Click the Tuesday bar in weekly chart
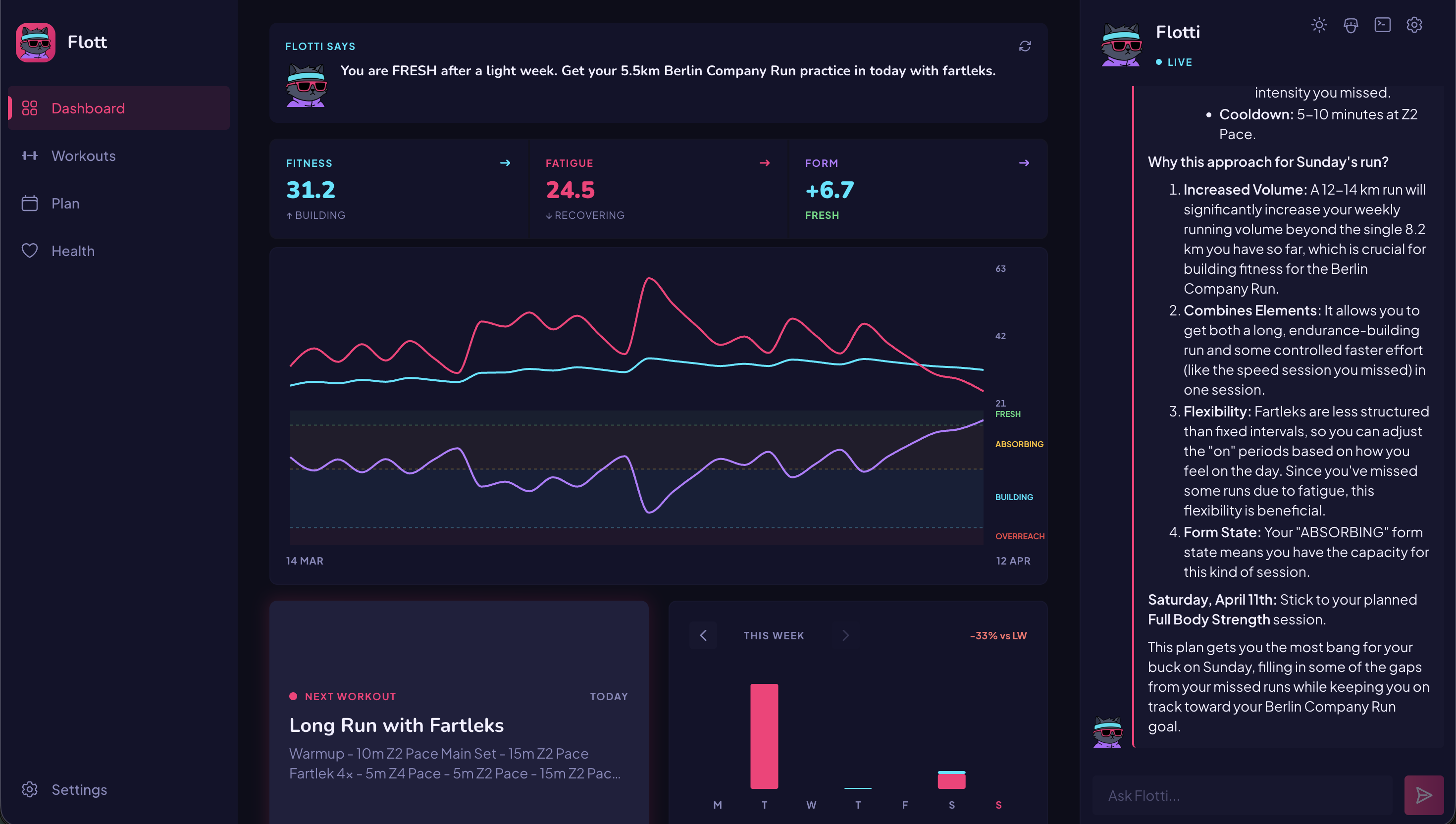 click(764, 736)
